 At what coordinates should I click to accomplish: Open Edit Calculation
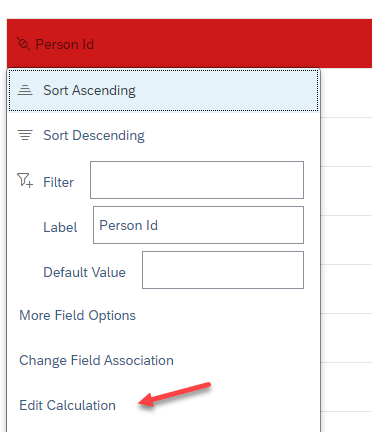(x=67, y=405)
